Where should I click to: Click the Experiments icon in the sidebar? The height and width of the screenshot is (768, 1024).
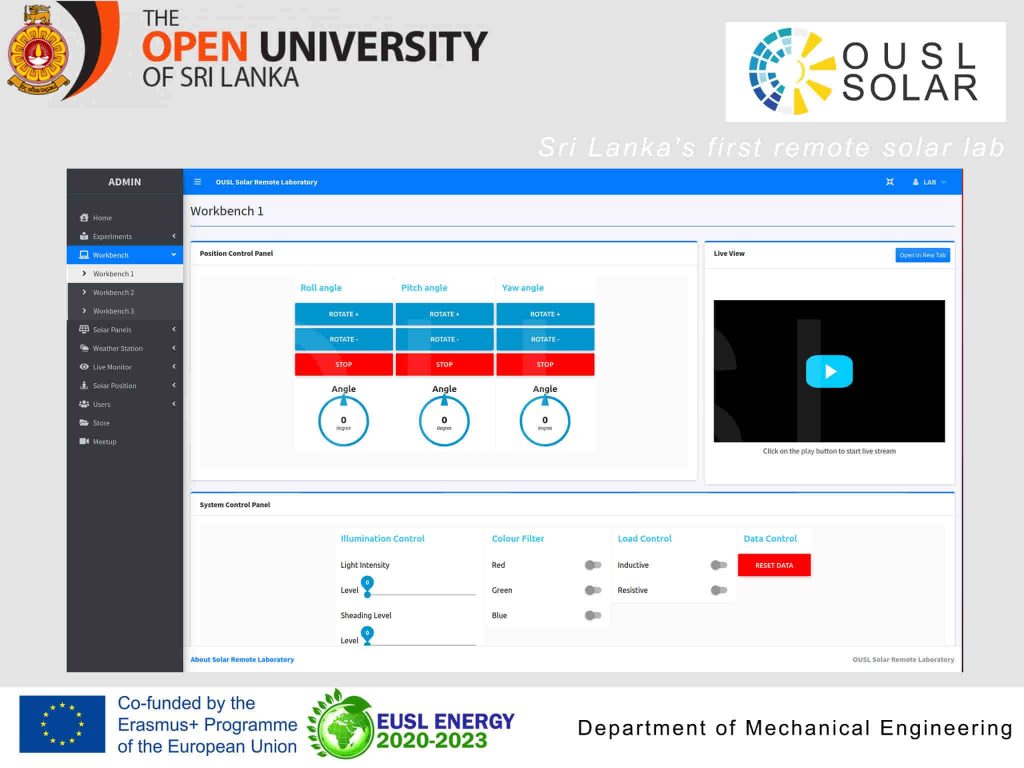click(x=84, y=236)
